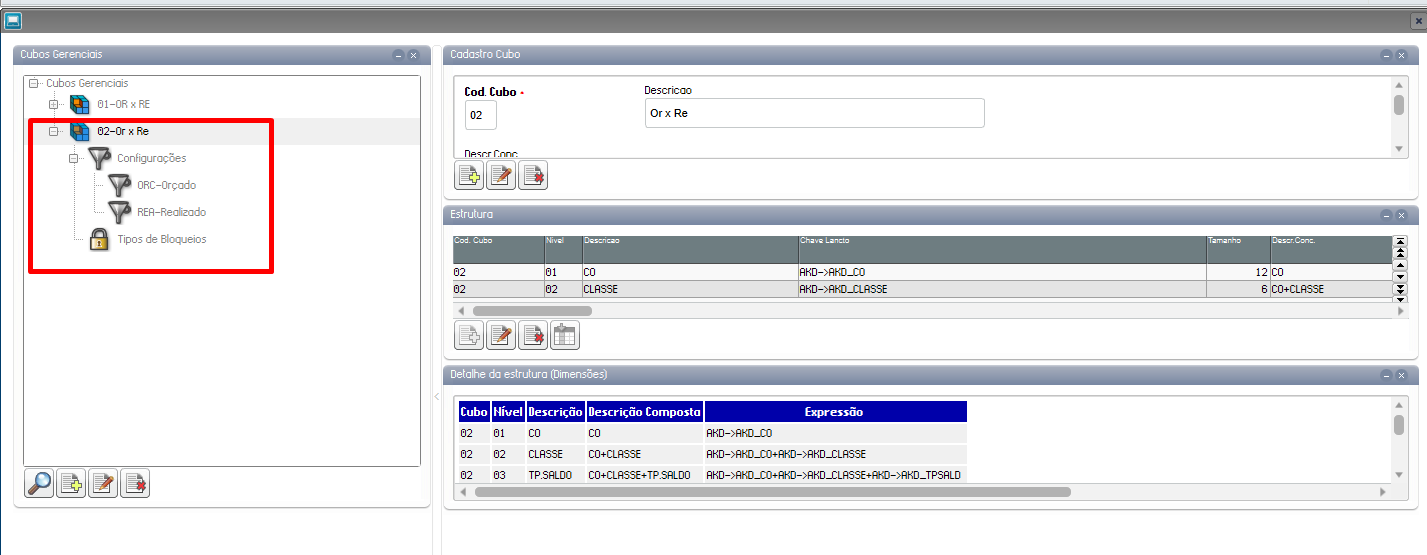Click the TP.SALDO cell in dimensions table
Viewport: 1427px width, 555px height.
pos(555,475)
